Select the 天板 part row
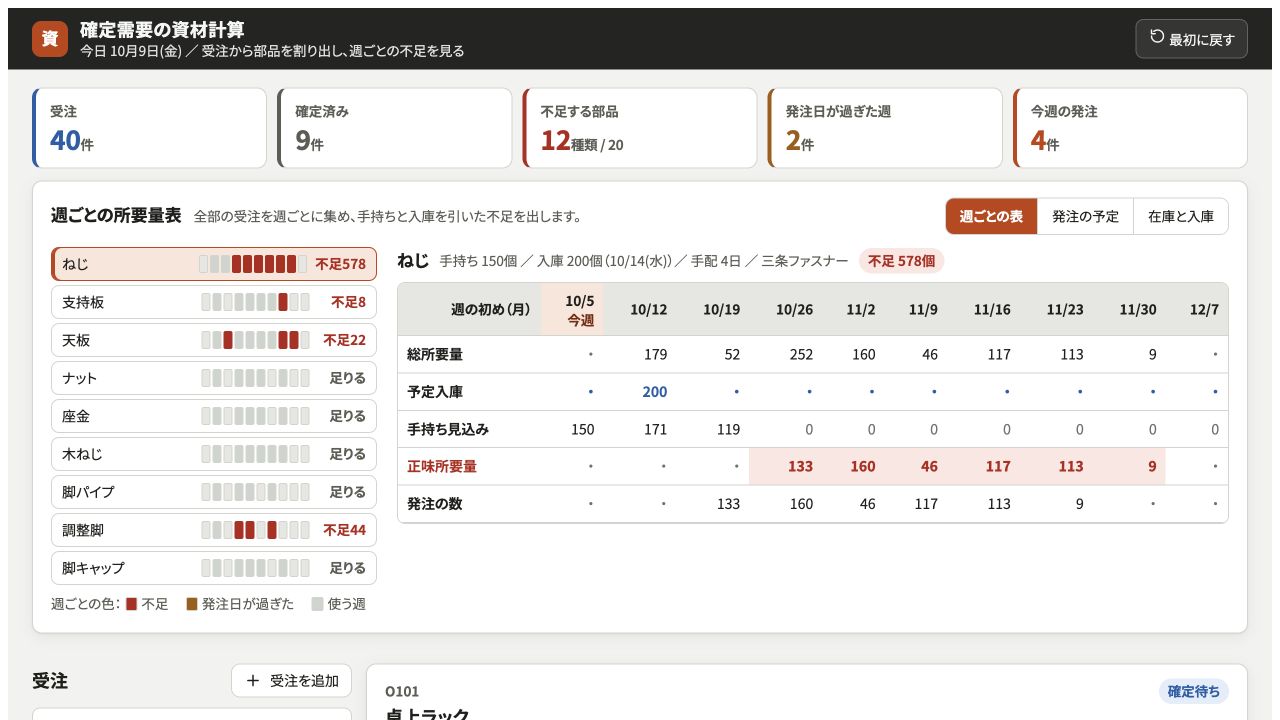Screen dimensions: 1280x720 (214, 340)
